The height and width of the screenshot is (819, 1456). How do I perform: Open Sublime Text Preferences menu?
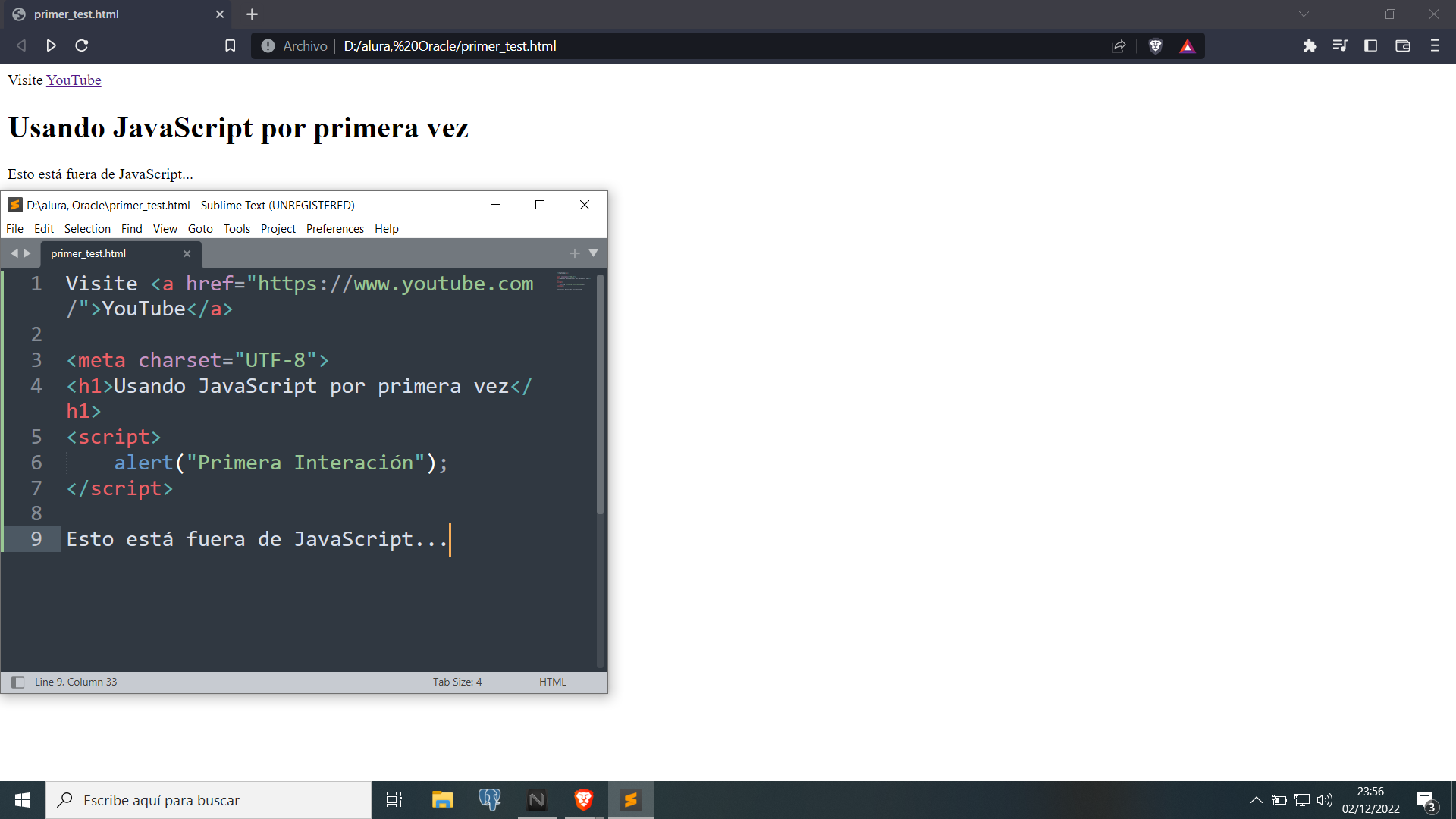tap(335, 229)
